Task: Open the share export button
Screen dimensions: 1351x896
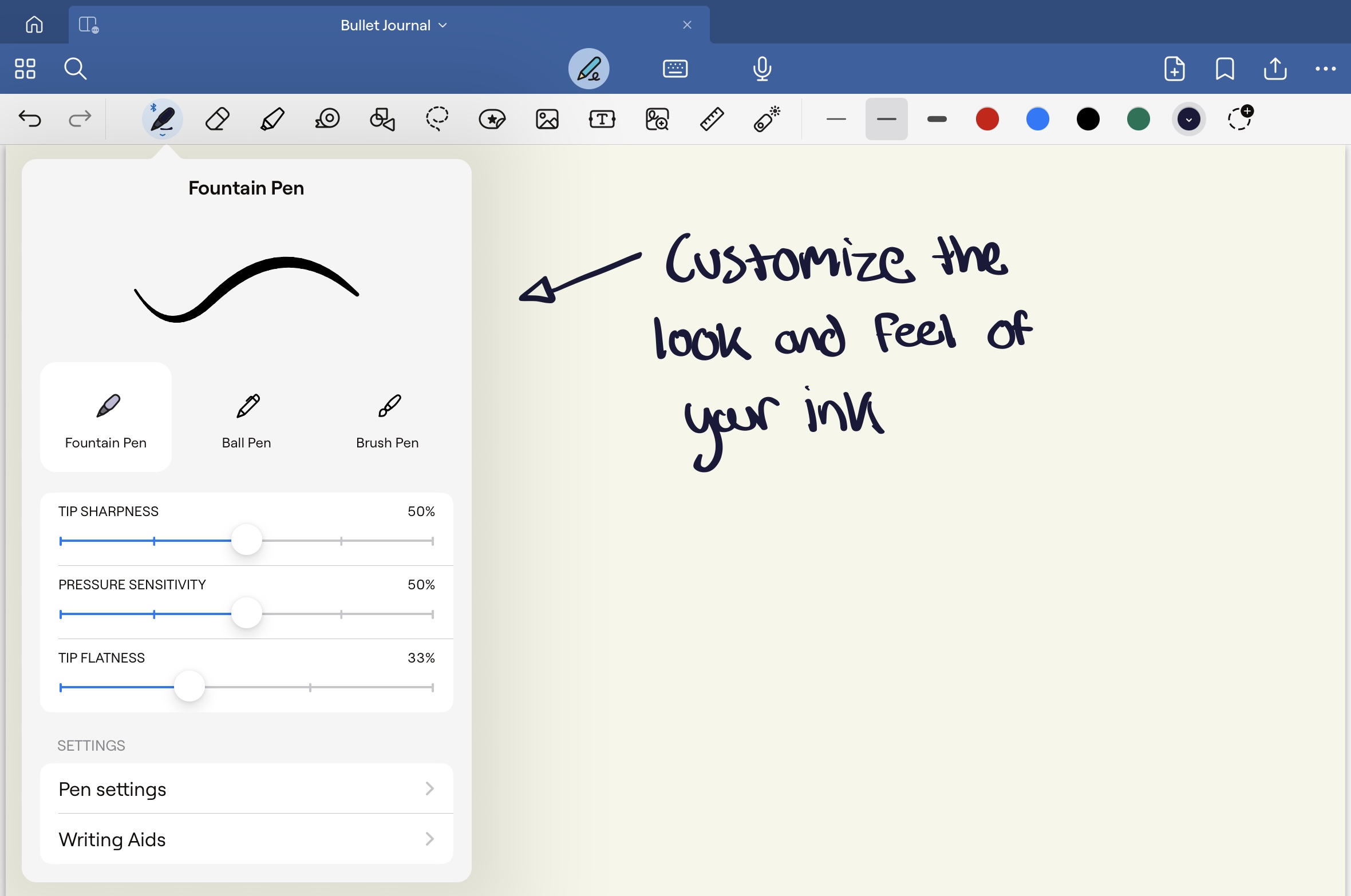Action: pyautogui.click(x=1275, y=69)
